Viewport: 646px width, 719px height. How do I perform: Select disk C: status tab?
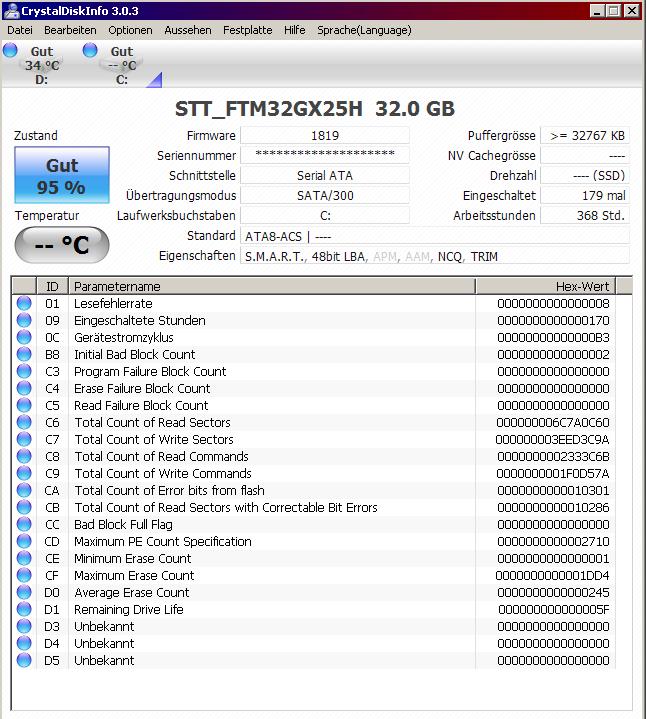[121, 65]
